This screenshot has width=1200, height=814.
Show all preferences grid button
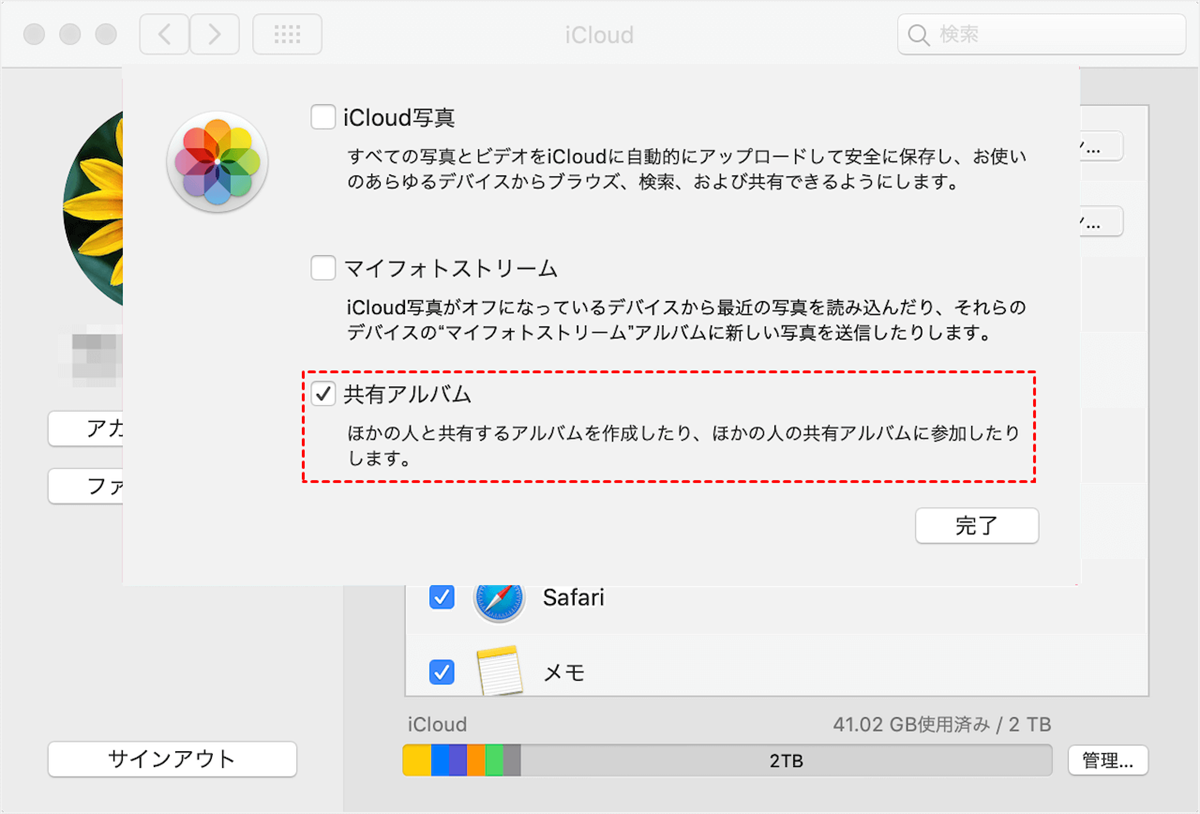click(287, 35)
